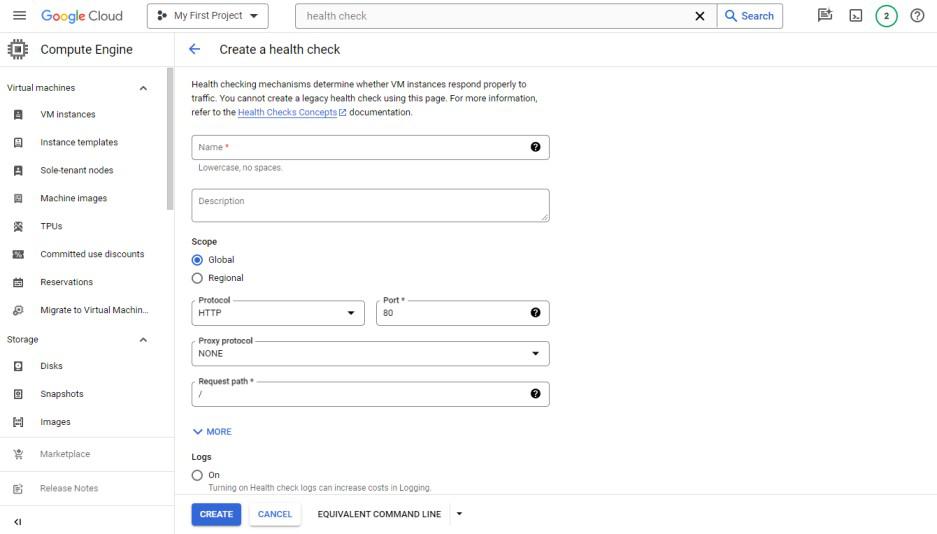937x534 pixels.
Task: Open the Proxy protocol dropdown
Action: [370, 353]
